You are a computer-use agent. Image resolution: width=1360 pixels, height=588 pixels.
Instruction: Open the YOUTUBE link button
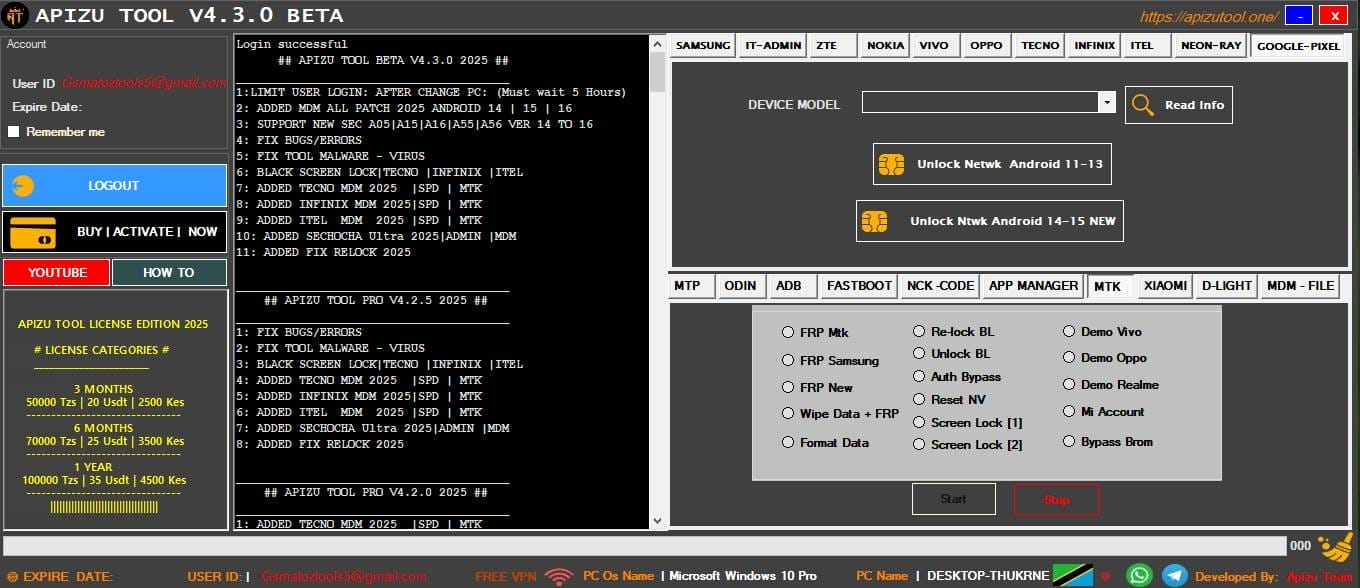[x=56, y=272]
